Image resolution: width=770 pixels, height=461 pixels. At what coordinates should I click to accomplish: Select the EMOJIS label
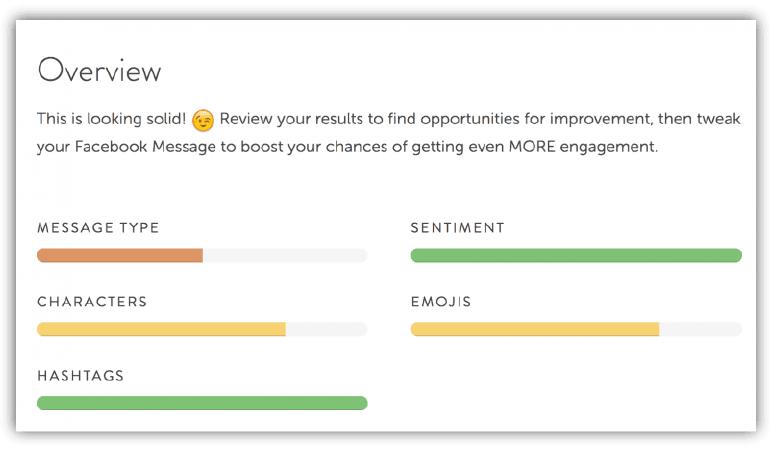[441, 302]
